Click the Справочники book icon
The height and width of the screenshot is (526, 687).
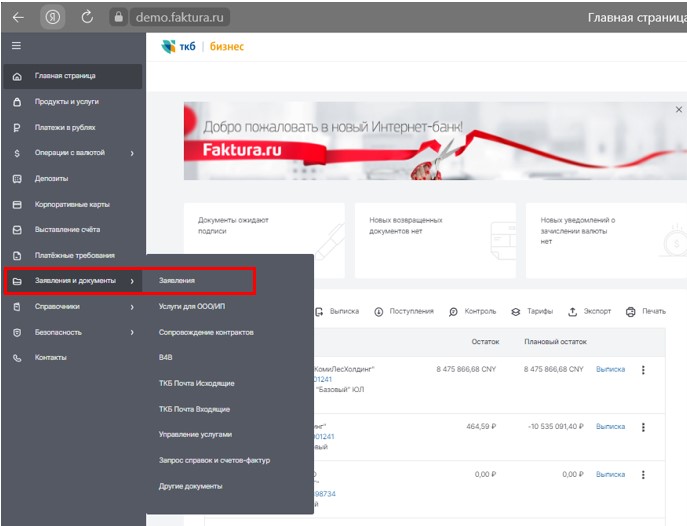(17, 307)
